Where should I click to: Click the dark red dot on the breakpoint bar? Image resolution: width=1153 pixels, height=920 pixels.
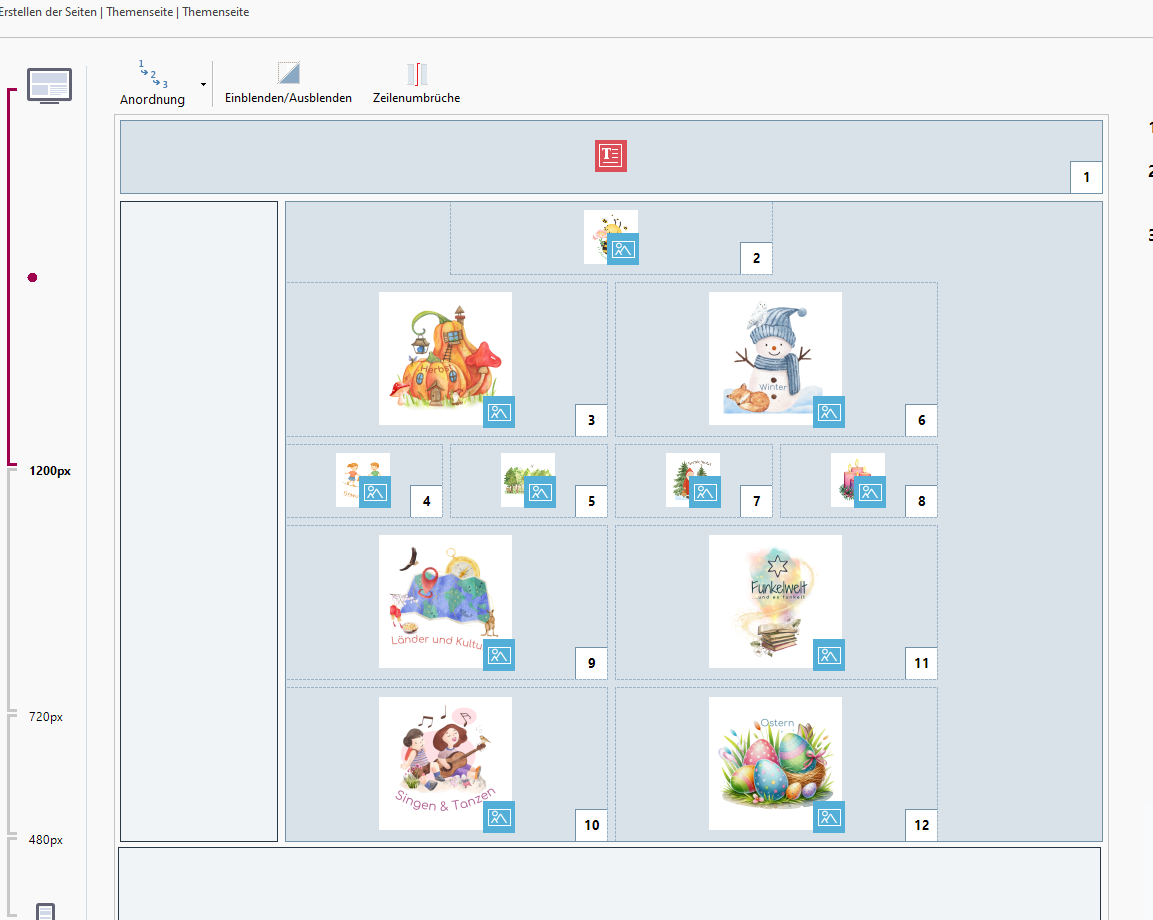point(32,278)
